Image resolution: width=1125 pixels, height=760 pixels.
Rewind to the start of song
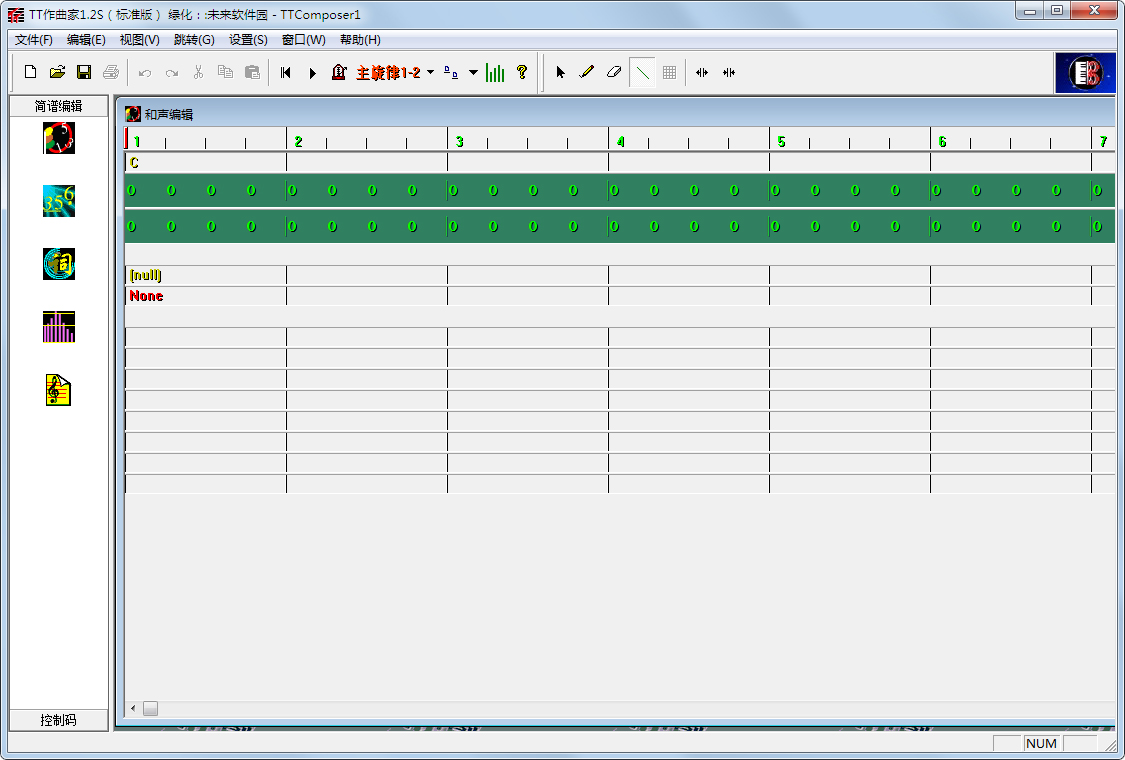(286, 72)
